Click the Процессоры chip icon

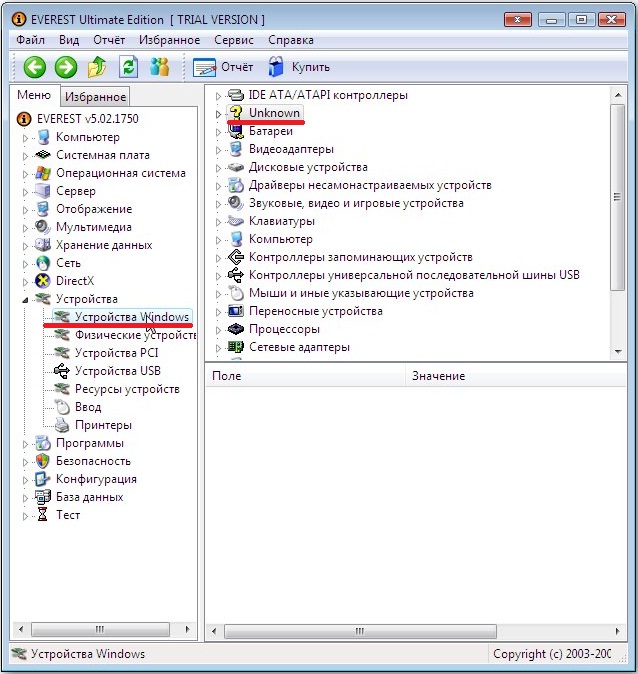[x=236, y=329]
